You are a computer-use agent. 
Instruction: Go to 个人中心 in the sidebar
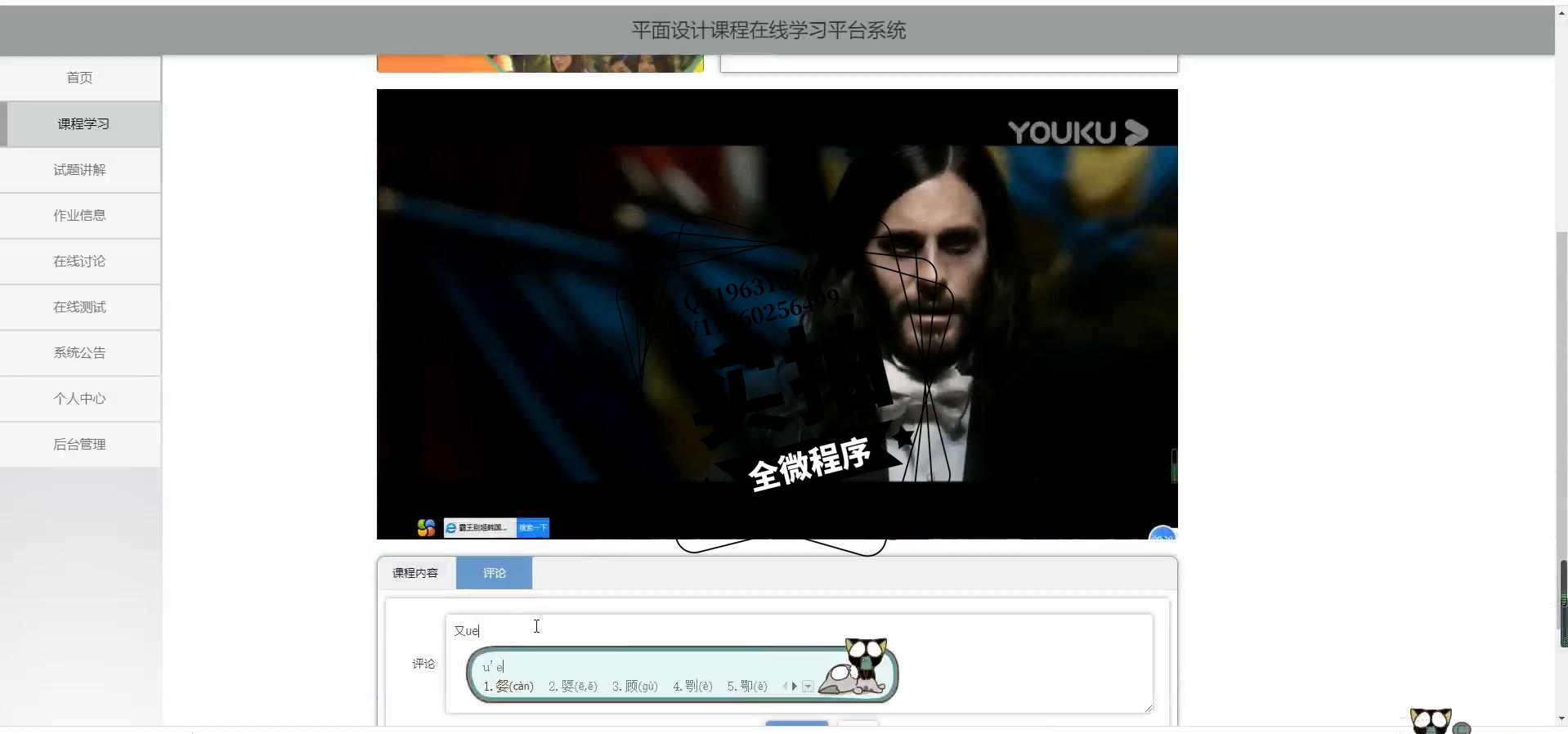(x=80, y=398)
